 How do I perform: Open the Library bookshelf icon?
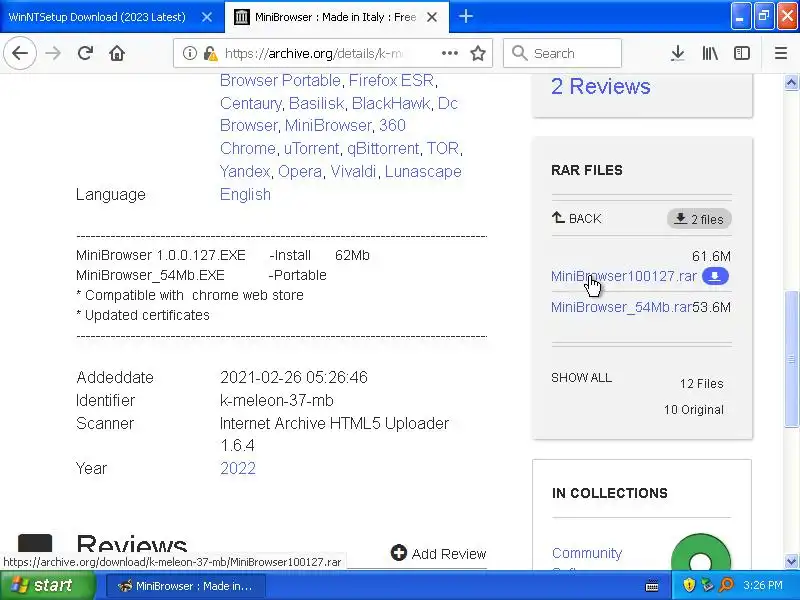click(710, 53)
